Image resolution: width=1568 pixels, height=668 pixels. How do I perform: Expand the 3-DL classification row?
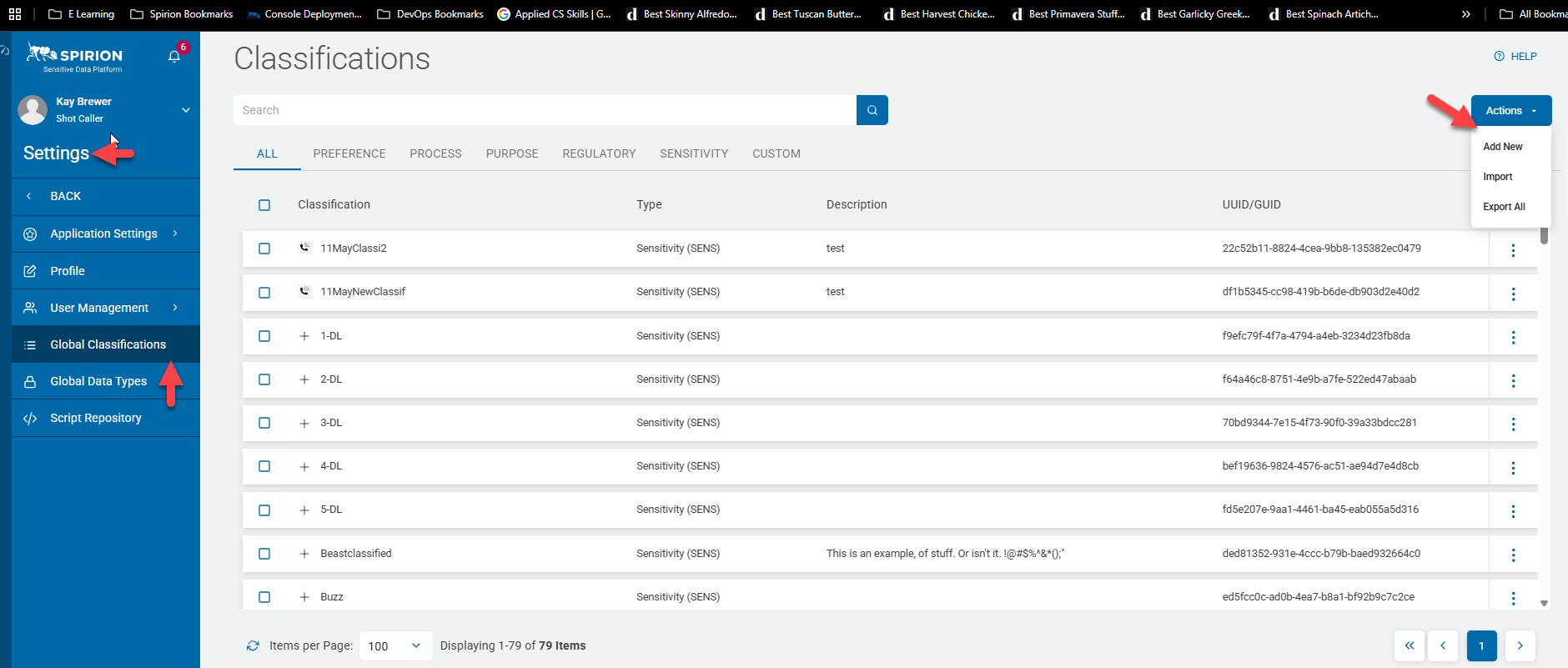pyautogui.click(x=304, y=424)
